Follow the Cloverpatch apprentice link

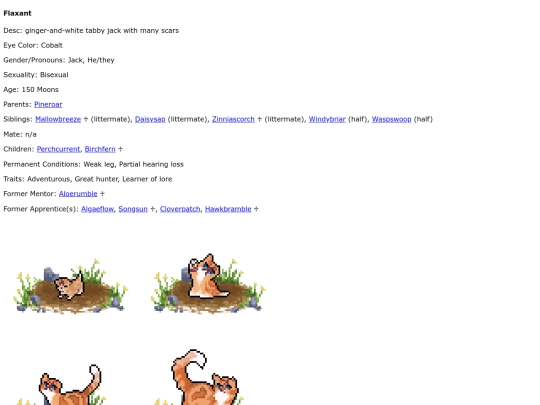[180, 209]
